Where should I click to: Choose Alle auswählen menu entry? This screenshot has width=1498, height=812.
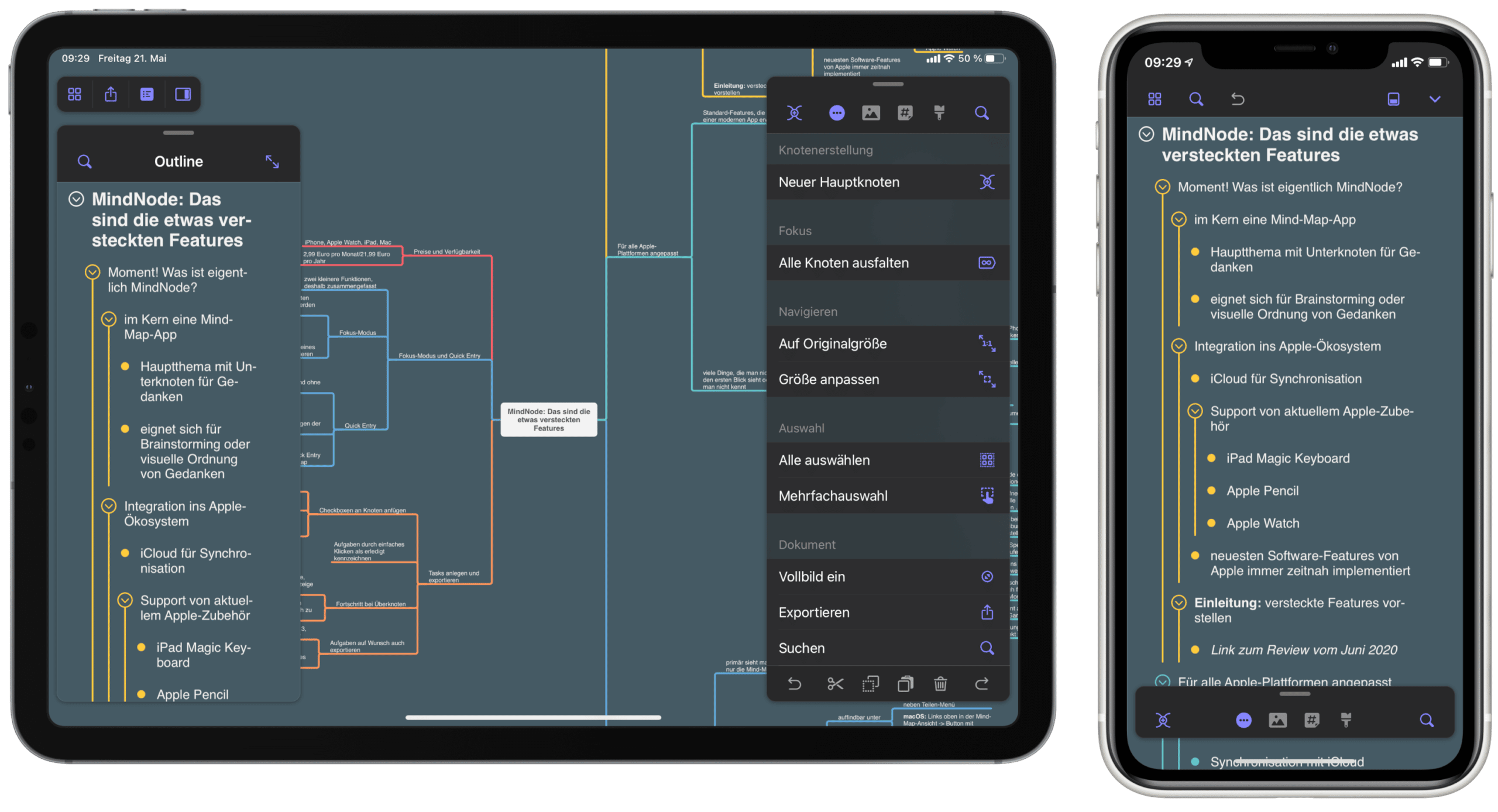[x=888, y=460]
